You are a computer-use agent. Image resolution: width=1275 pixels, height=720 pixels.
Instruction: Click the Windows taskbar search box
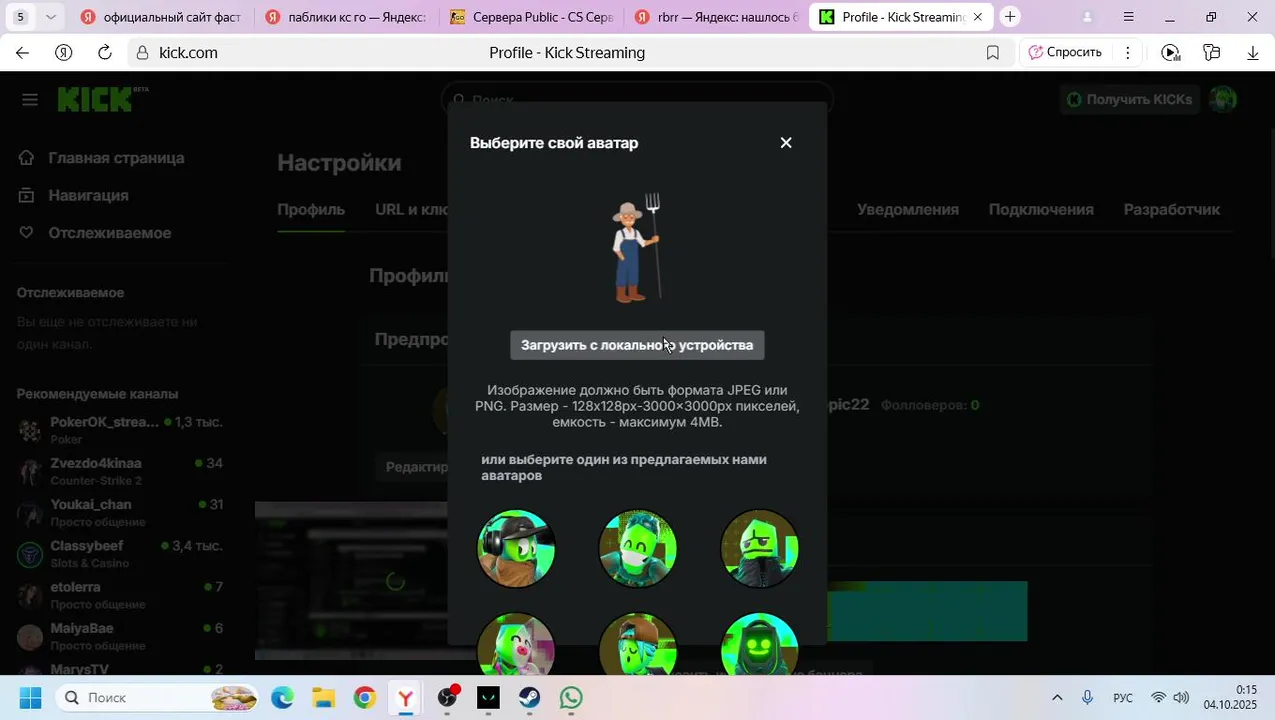[x=154, y=698]
